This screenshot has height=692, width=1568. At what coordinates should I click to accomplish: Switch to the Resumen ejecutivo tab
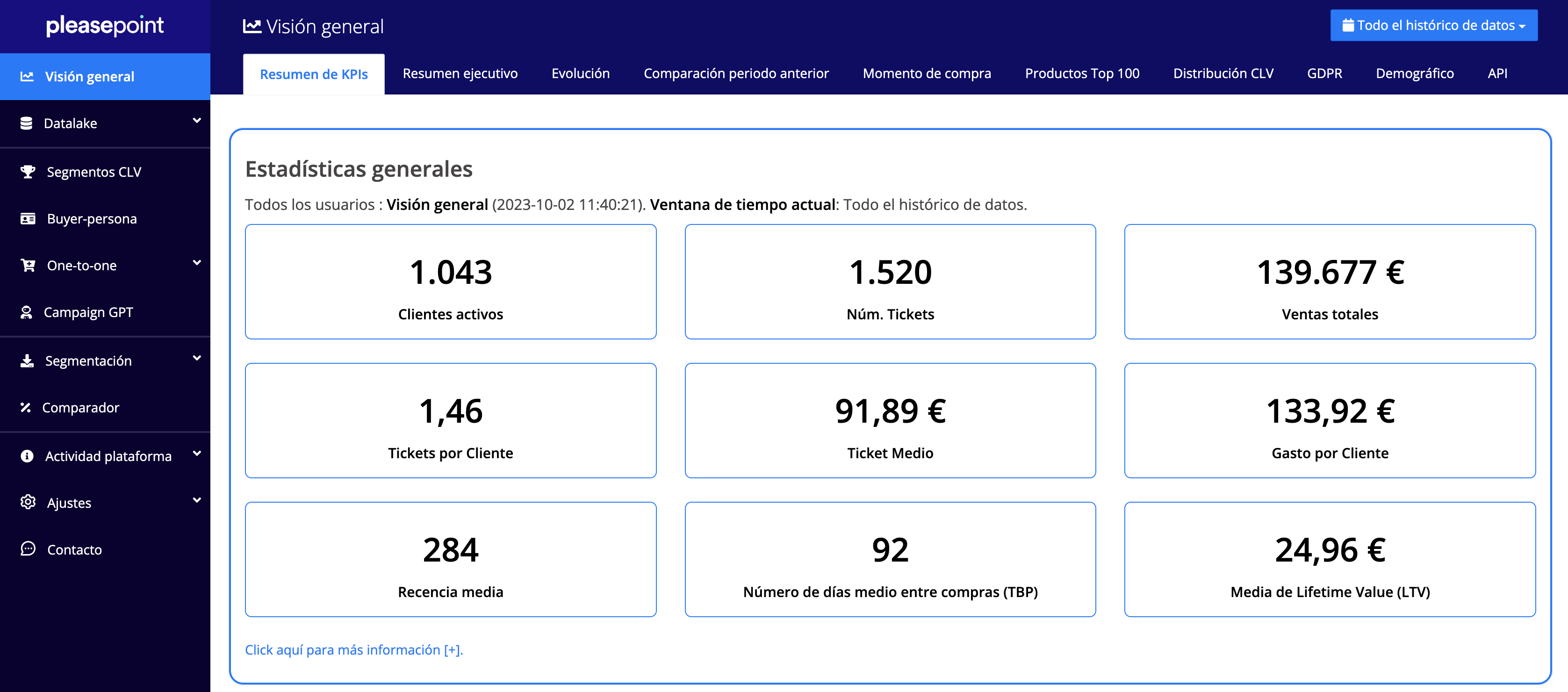(x=460, y=74)
